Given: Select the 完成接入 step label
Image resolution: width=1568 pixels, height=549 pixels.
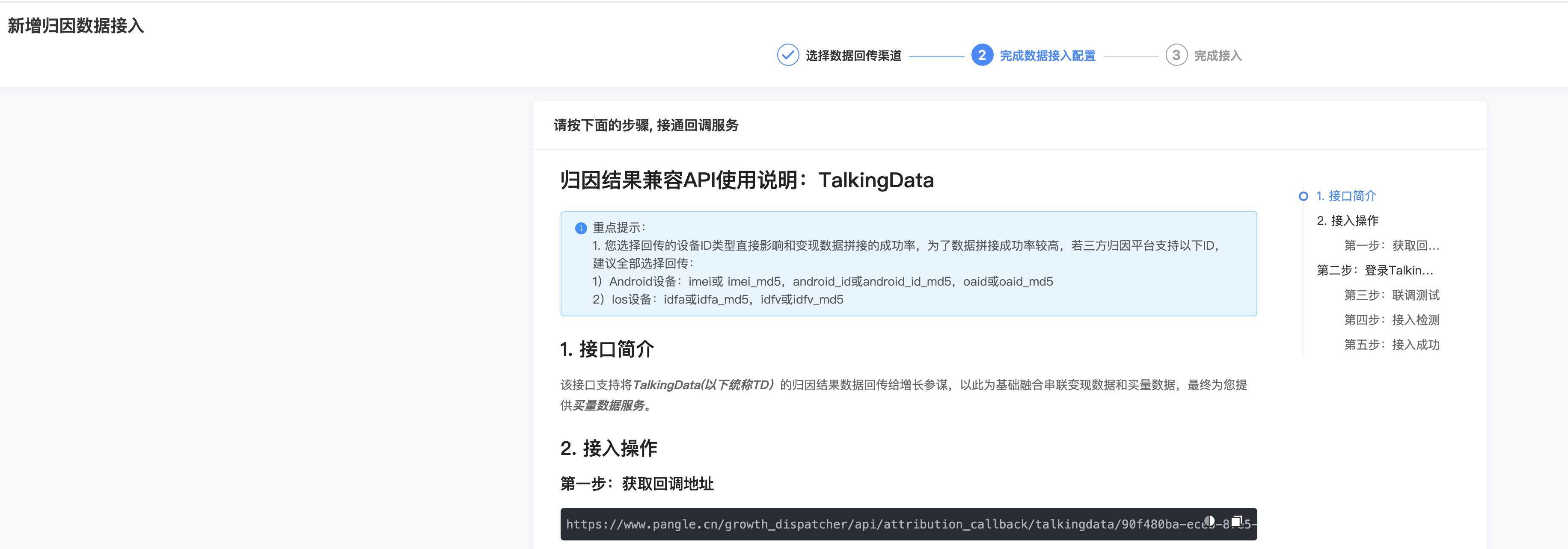Looking at the screenshot, I should (1218, 55).
